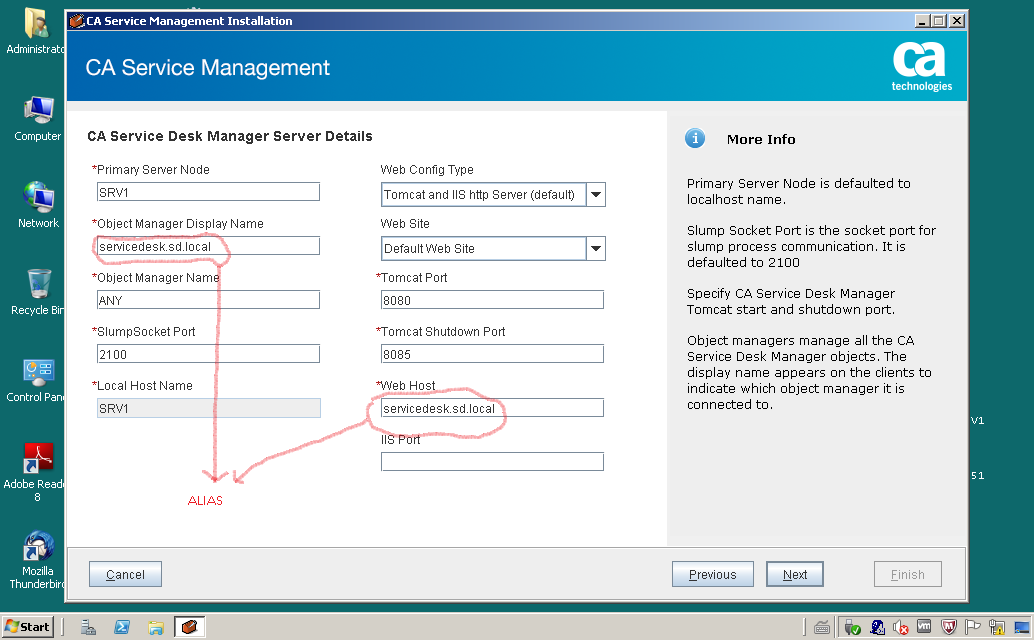Open Adobe Reader 8 desktop shortcut
Screen dimensions: 1034x640
(x=38, y=460)
